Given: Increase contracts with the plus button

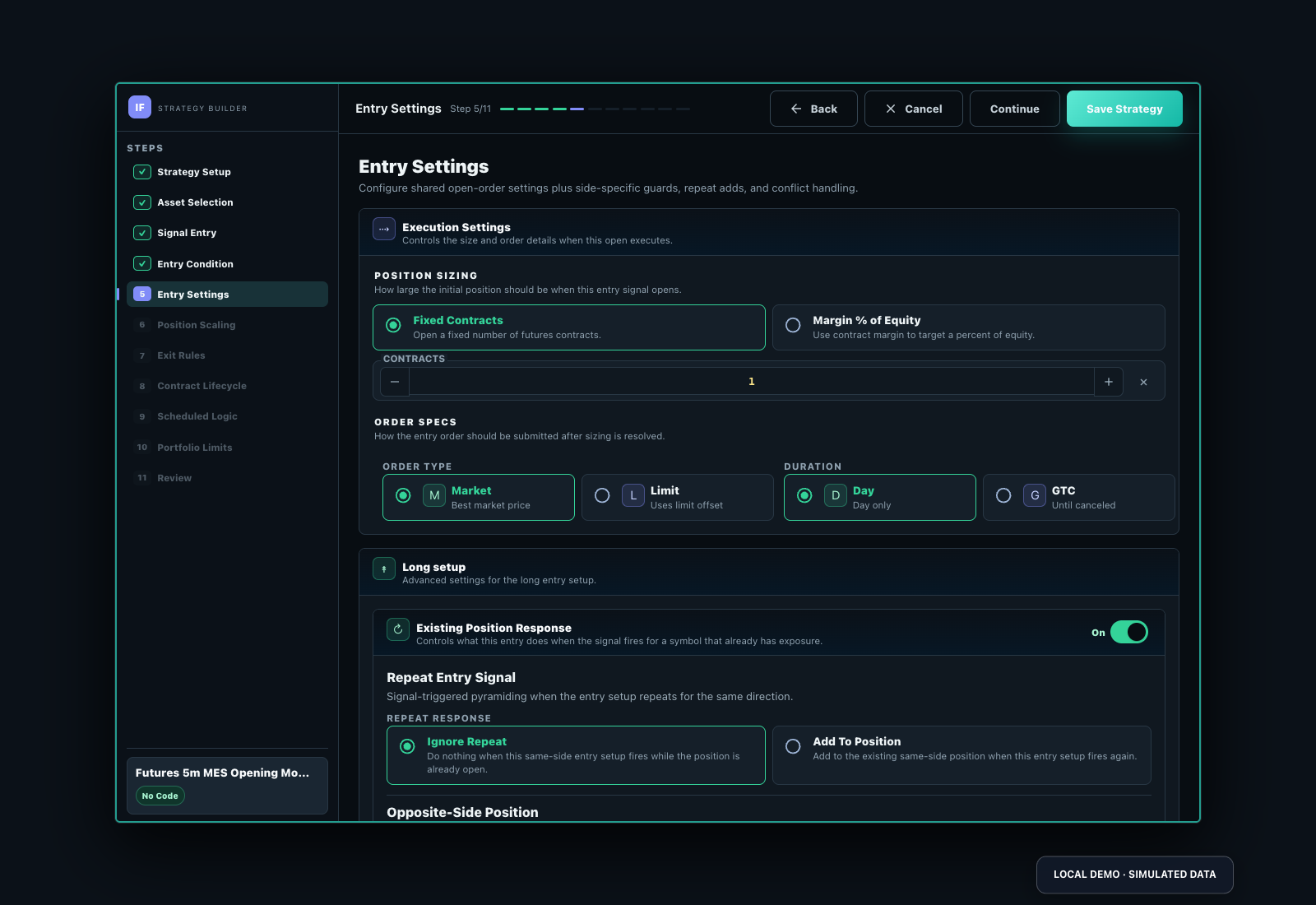Looking at the screenshot, I should tap(1109, 382).
